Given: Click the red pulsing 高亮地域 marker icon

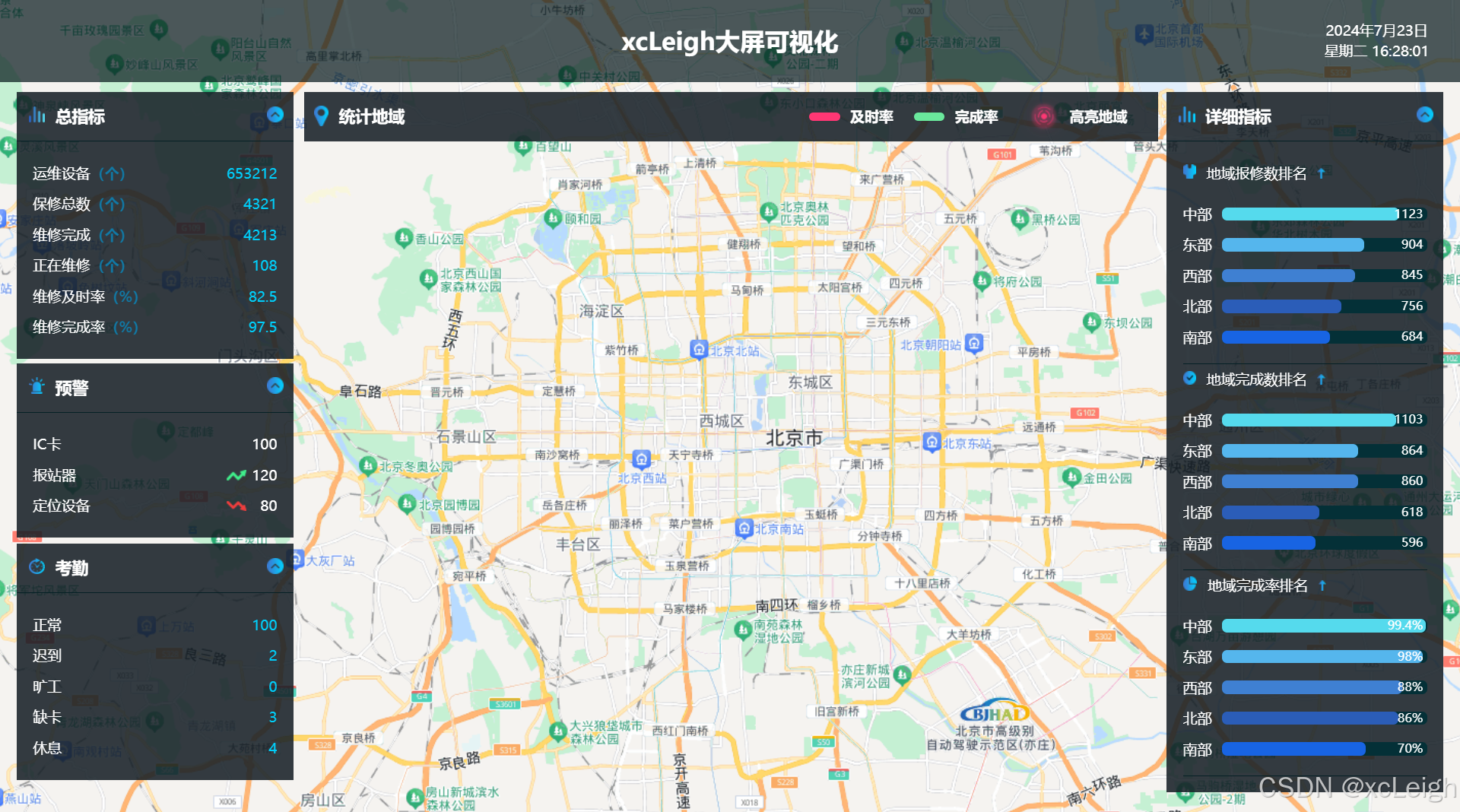Looking at the screenshot, I should point(1044,116).
